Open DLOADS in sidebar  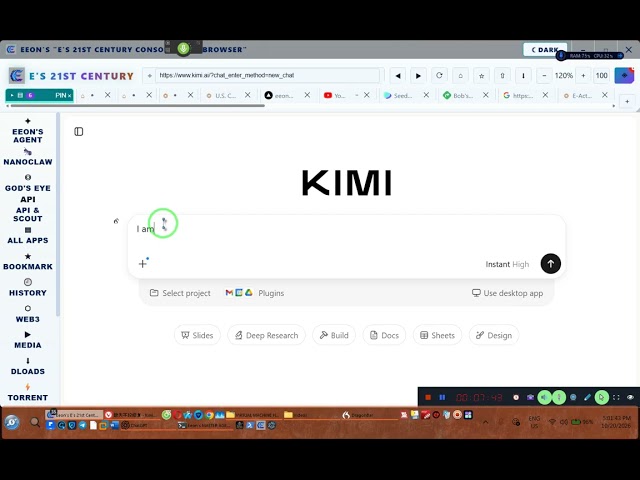coord(28,367)
